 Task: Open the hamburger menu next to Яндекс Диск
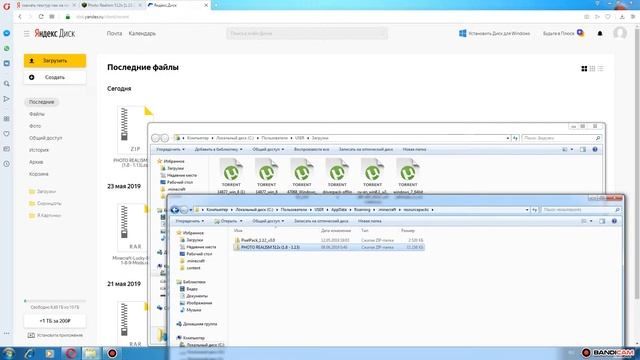tap(27, 33)
